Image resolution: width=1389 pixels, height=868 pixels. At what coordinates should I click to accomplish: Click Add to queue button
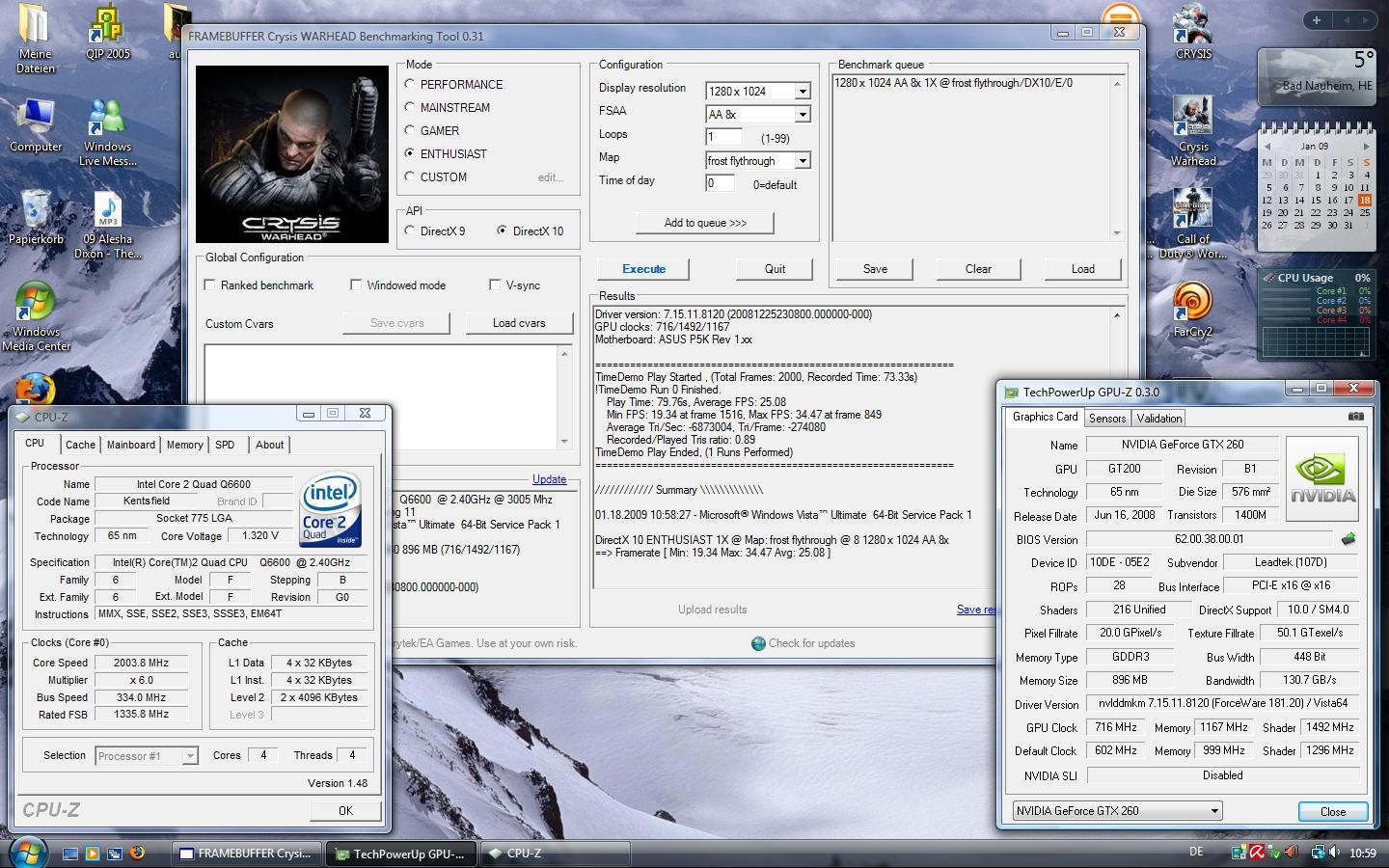(705, 223)
